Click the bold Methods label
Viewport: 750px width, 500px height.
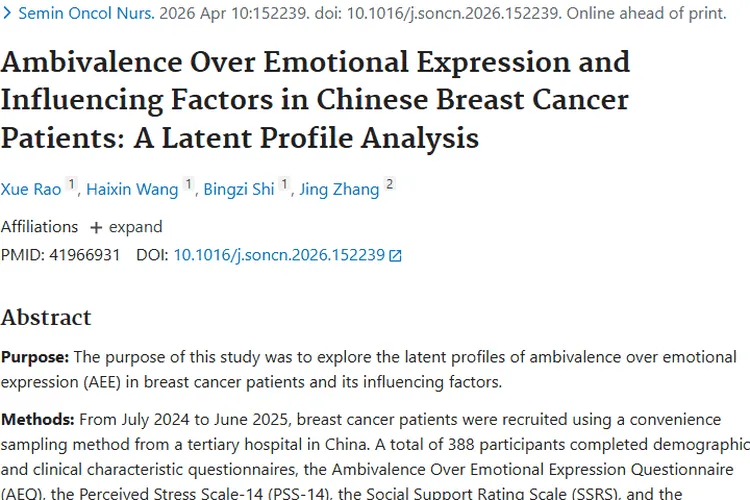pos(37,419)
